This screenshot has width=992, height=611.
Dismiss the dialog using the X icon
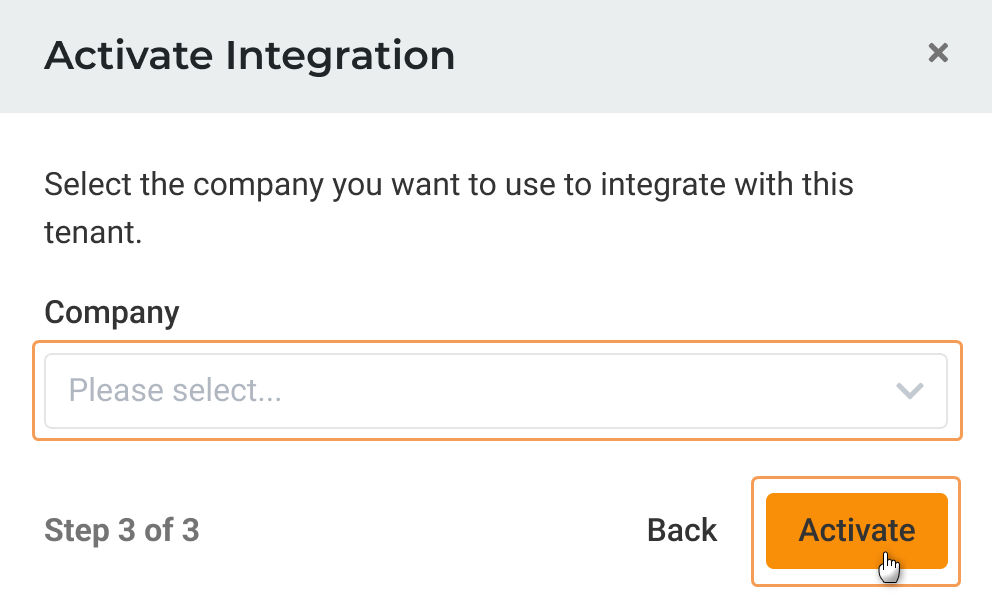[937, 53]
